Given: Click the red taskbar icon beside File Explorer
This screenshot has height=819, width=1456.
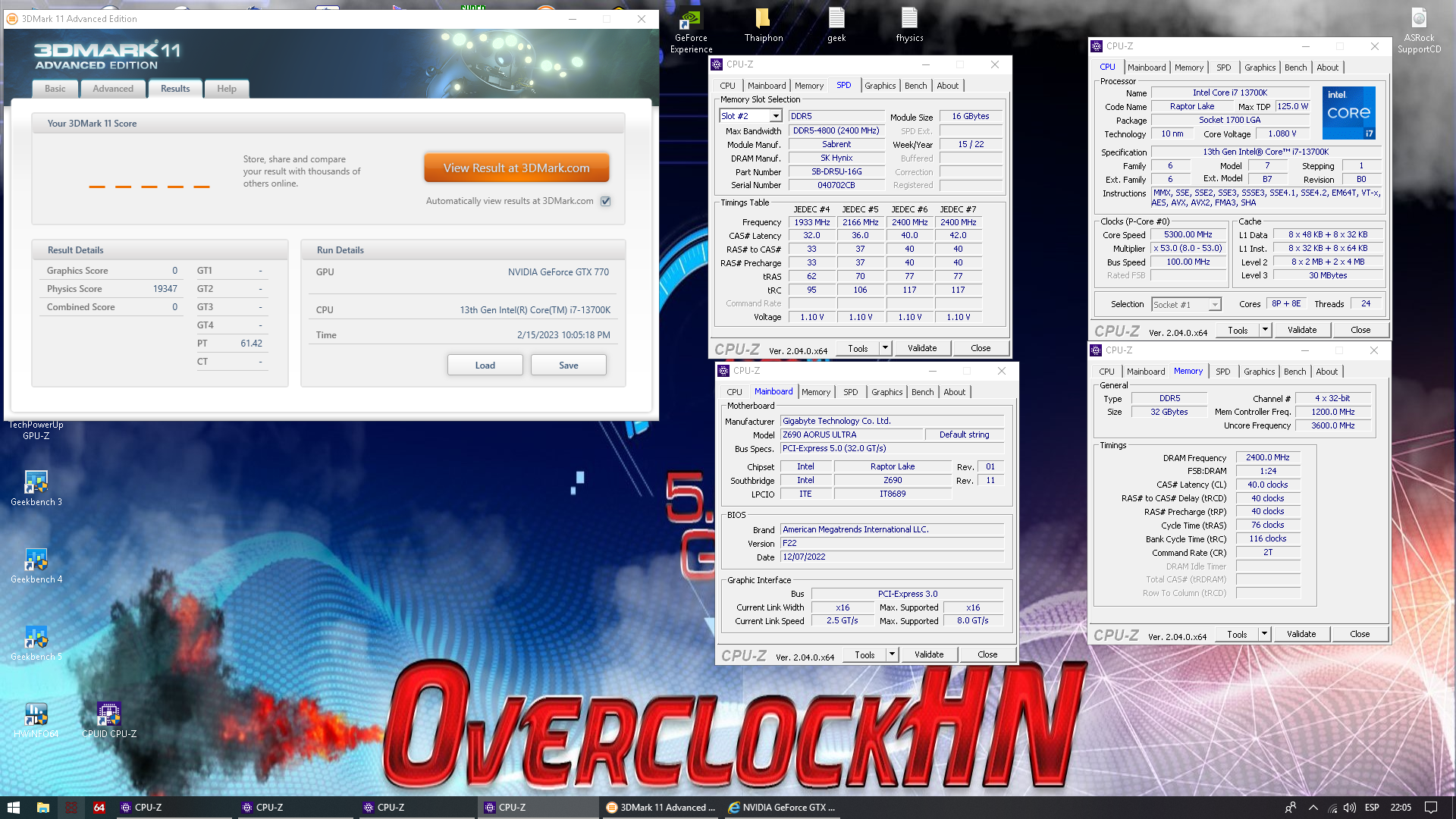Looking at the screenshot, I should [71, 808].
